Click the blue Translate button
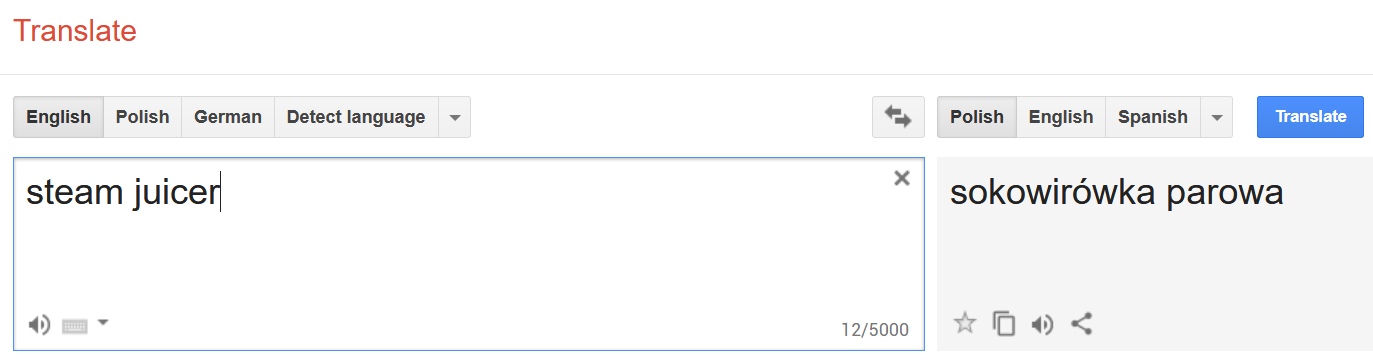Image resolution: width=1373 pixels, height=361 pixels. click(1310, 117)
